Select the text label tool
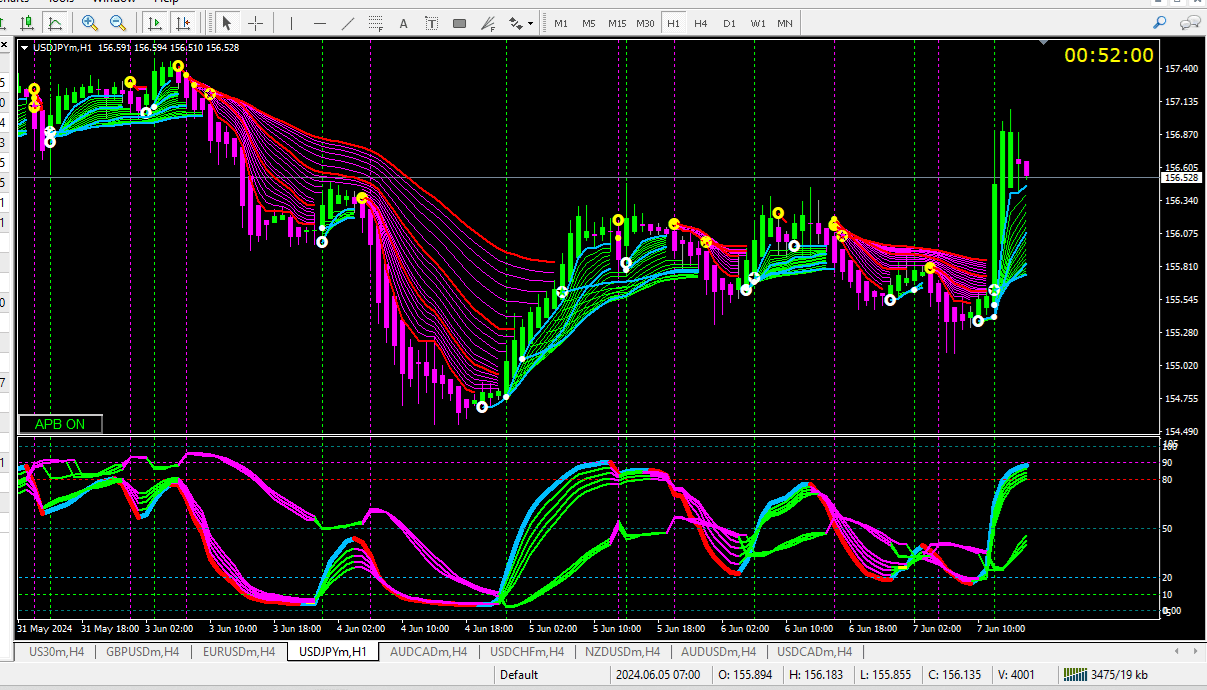 tap(431, 22)
